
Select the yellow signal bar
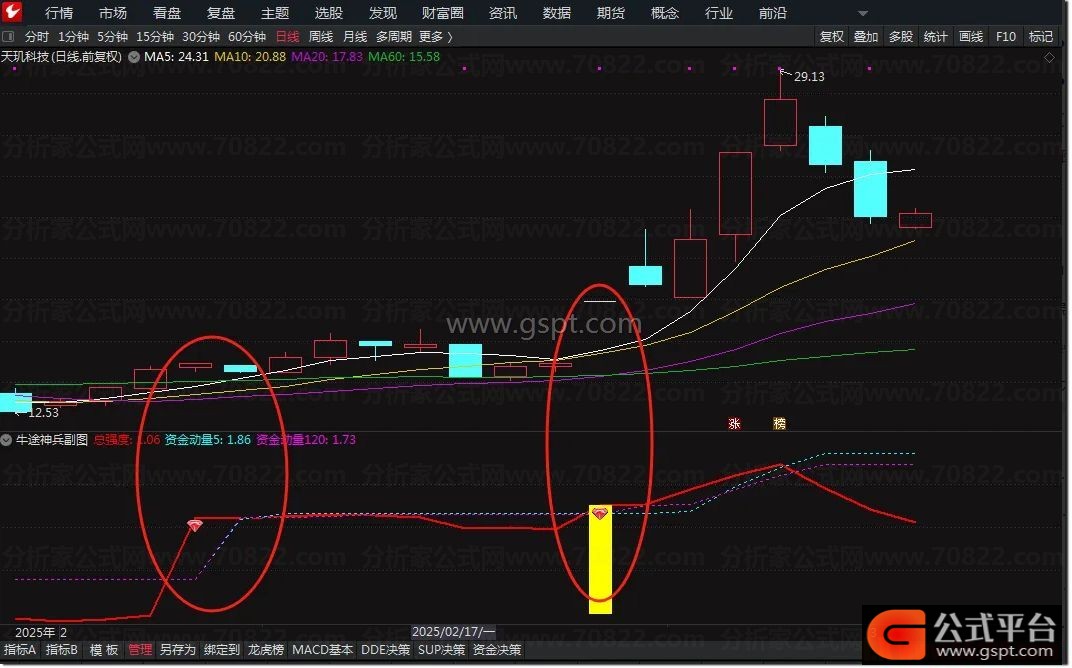click(x=601, y=561)
